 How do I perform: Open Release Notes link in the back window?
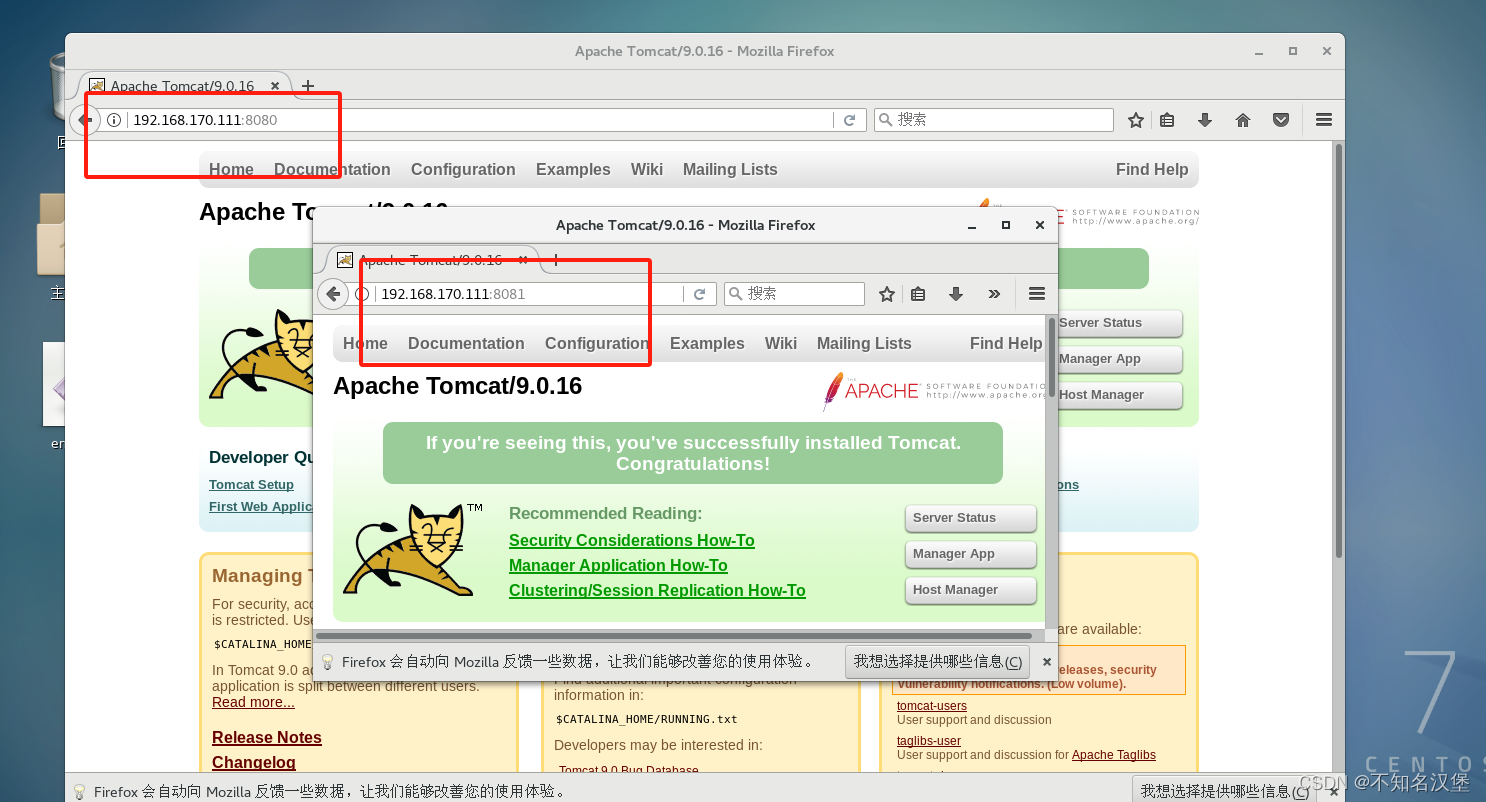coord(267,737)
